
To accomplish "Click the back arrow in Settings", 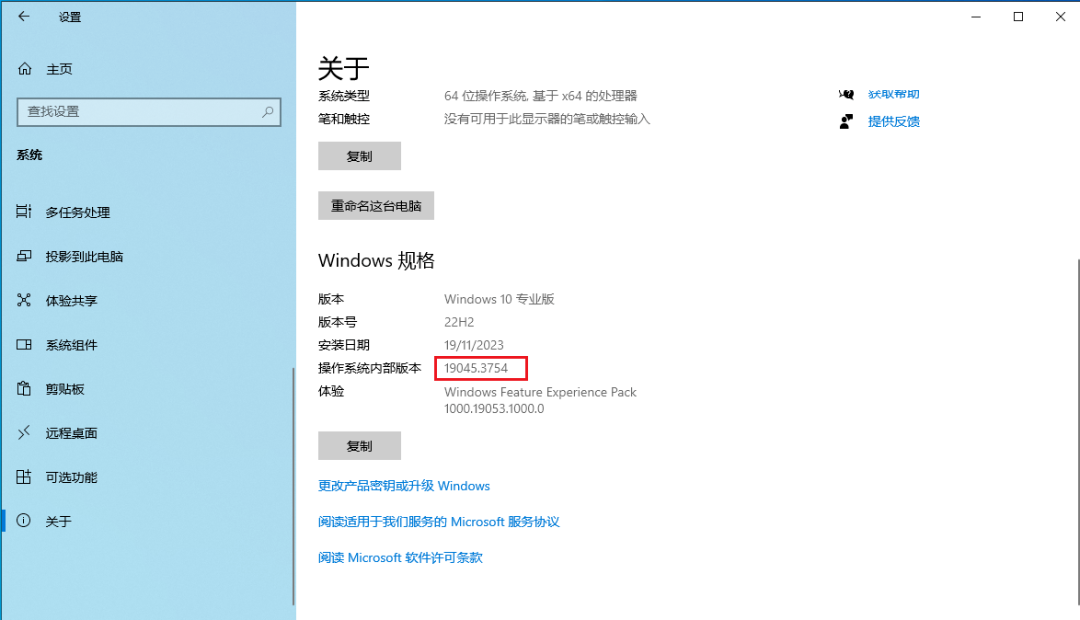I will [24, 17].
